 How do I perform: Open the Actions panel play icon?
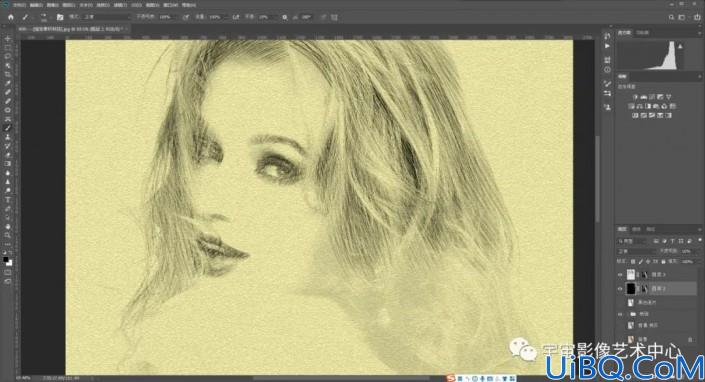point(607,46)
